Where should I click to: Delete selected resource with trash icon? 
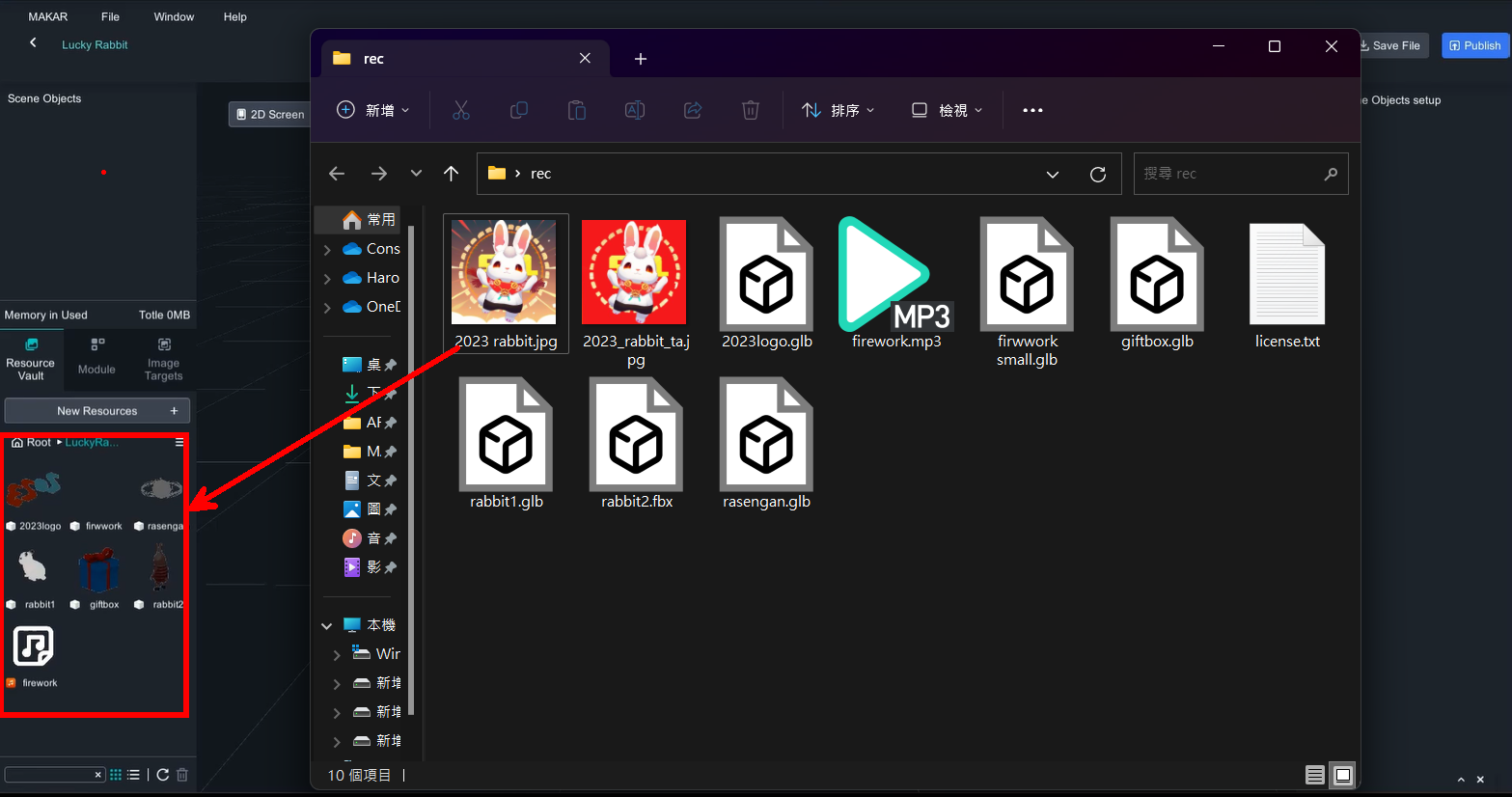tap(182, 775)
